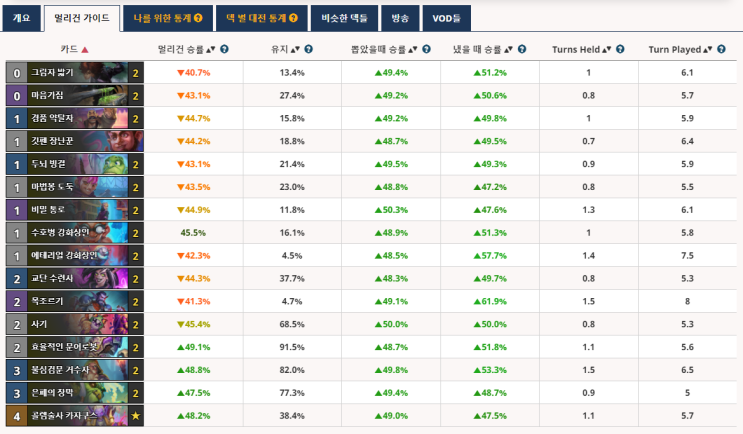Click the 37.7% kept value for 교단 수련사

(x=292, y=279)
